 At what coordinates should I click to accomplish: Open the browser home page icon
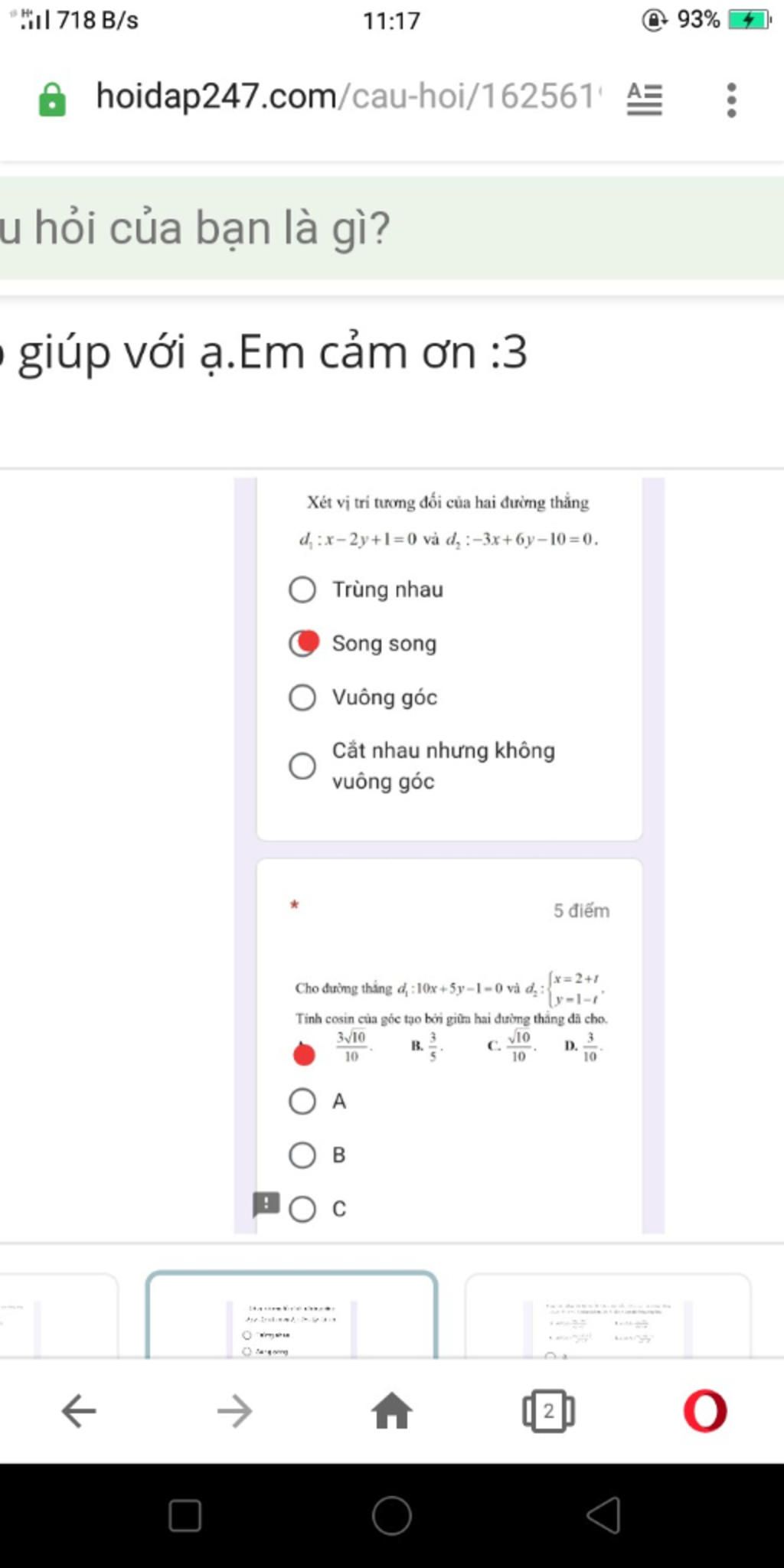[392, 1410]
